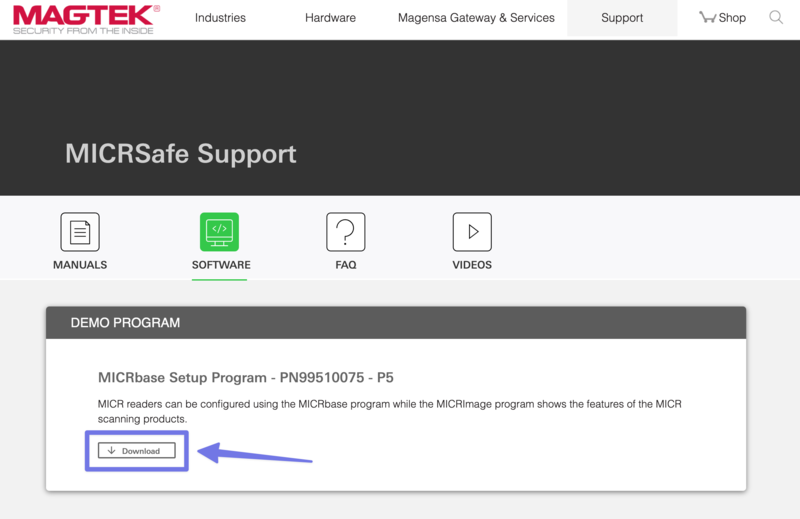The image size is (800, 519).
Task: Select the Support menu item
Action: pos(622,18)
